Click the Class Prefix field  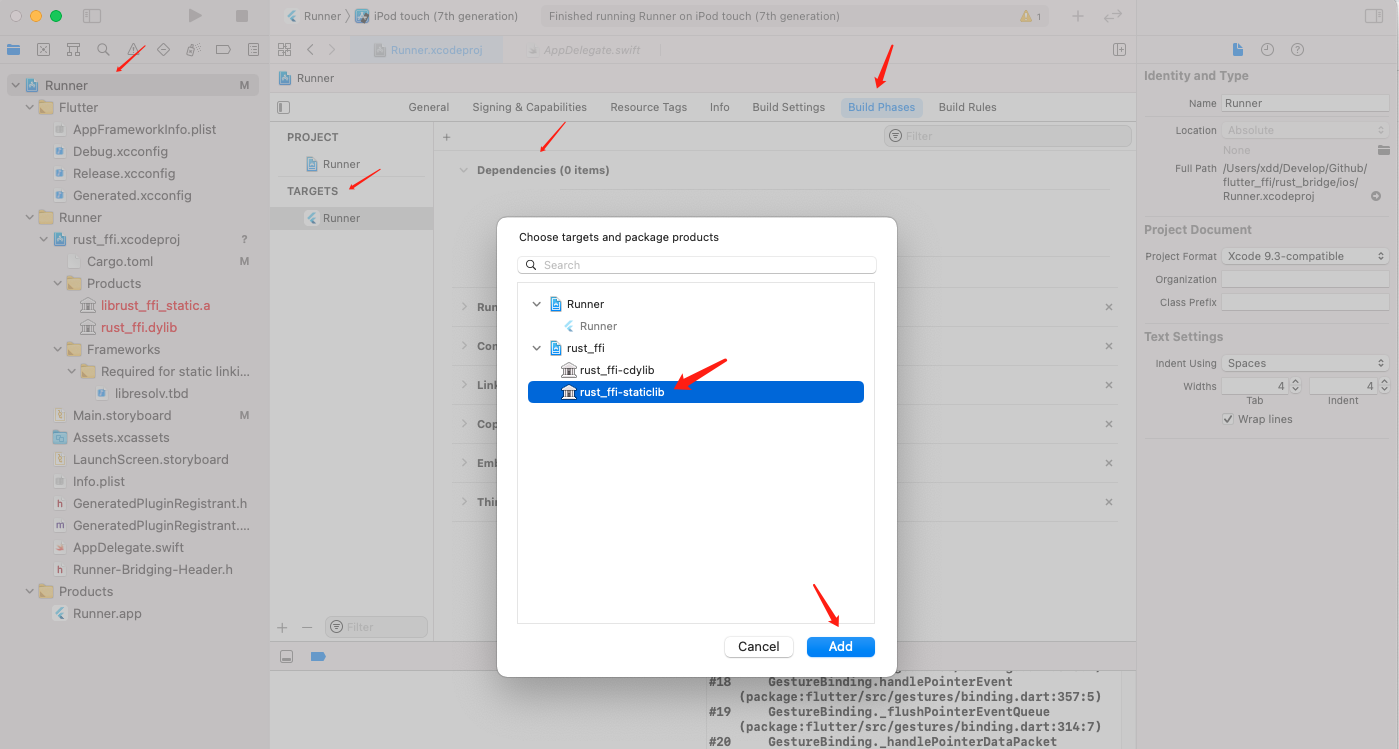click(1305, 302)
